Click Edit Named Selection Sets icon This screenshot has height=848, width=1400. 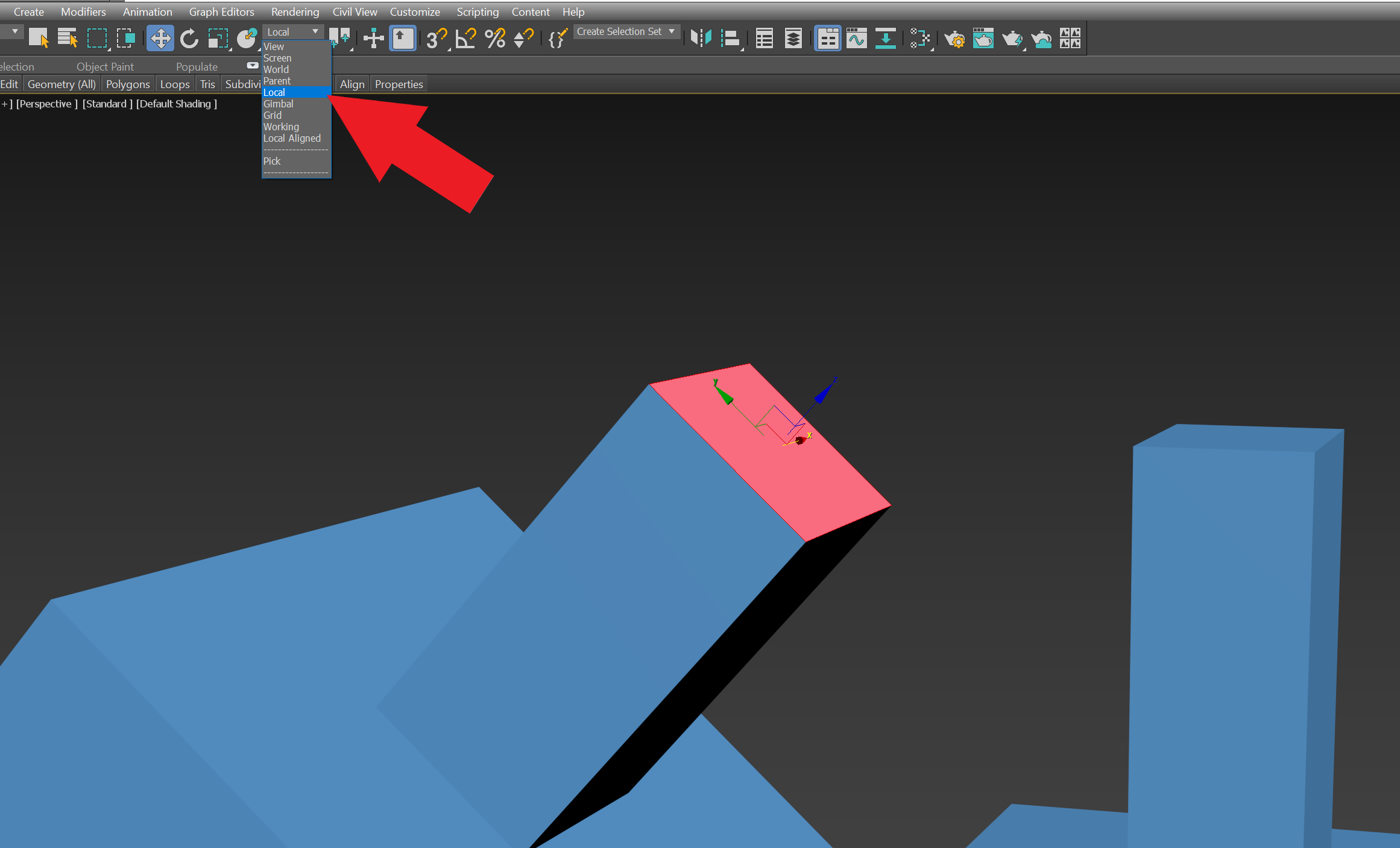[x=558, y=39]
